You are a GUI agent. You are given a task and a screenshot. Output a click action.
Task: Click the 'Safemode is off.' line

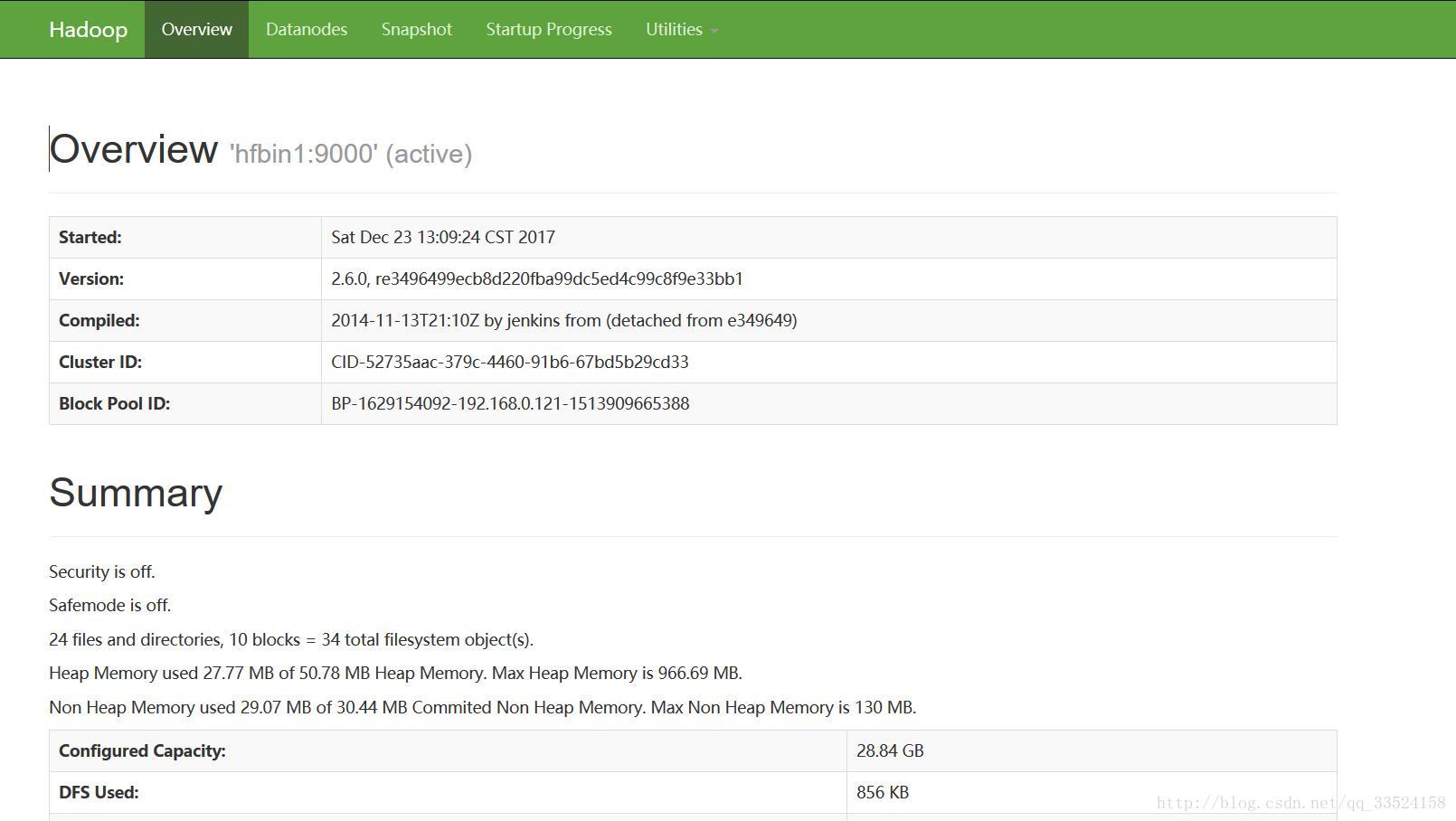[110, 605]
